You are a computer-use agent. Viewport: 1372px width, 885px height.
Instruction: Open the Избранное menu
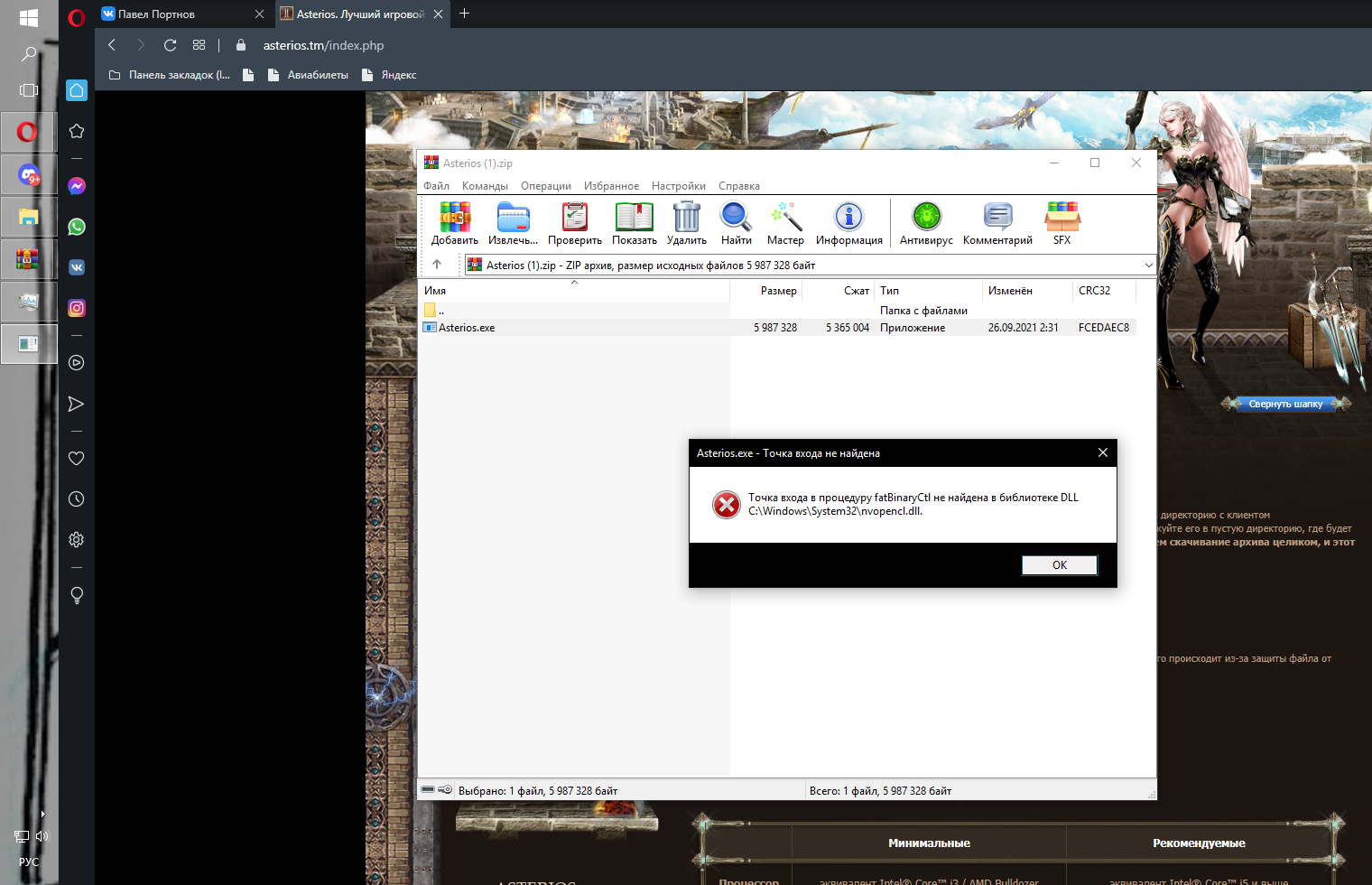tap(611, 186)
